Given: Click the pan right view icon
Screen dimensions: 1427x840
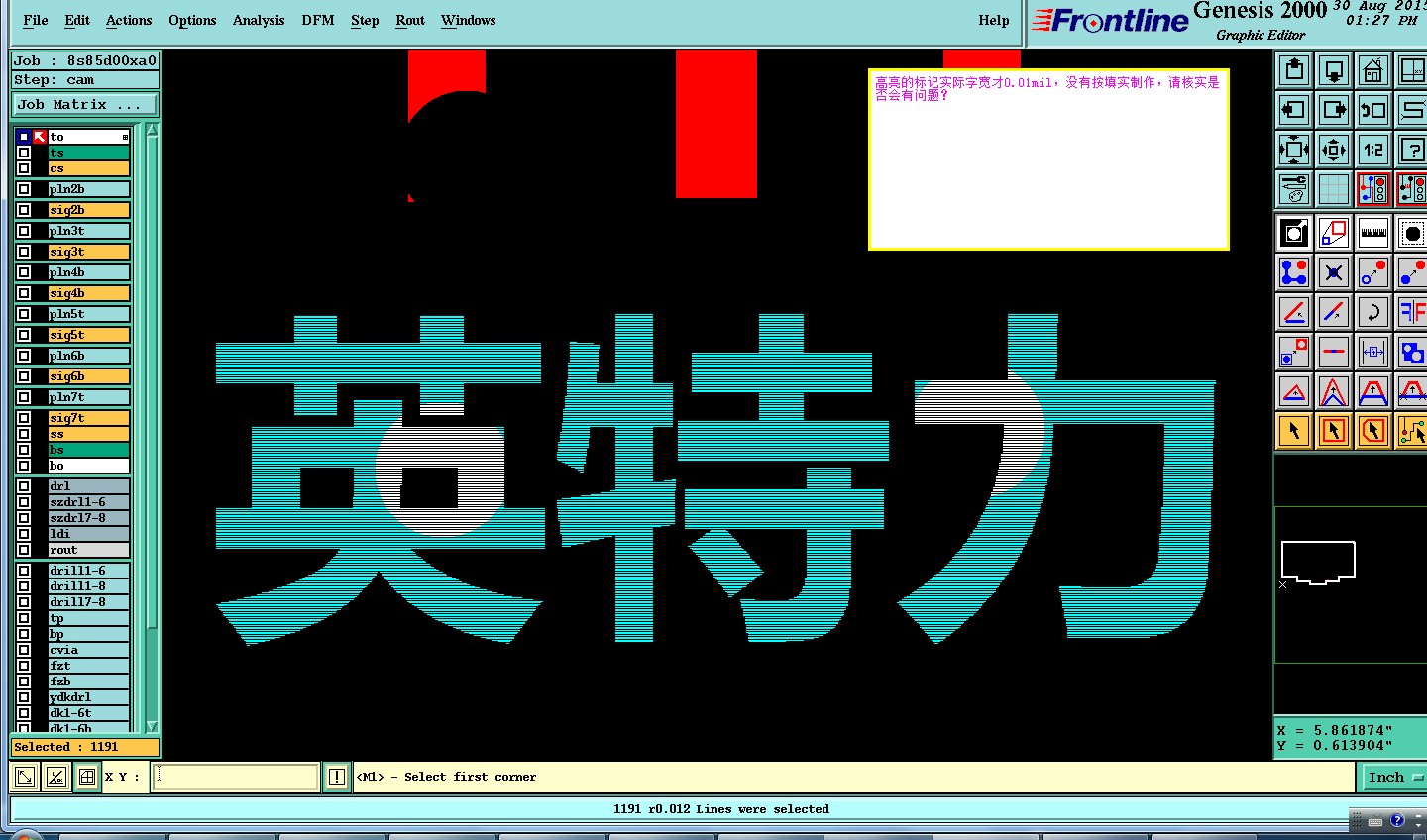Looking at the screenshot, I should [x=1334, y=110].
